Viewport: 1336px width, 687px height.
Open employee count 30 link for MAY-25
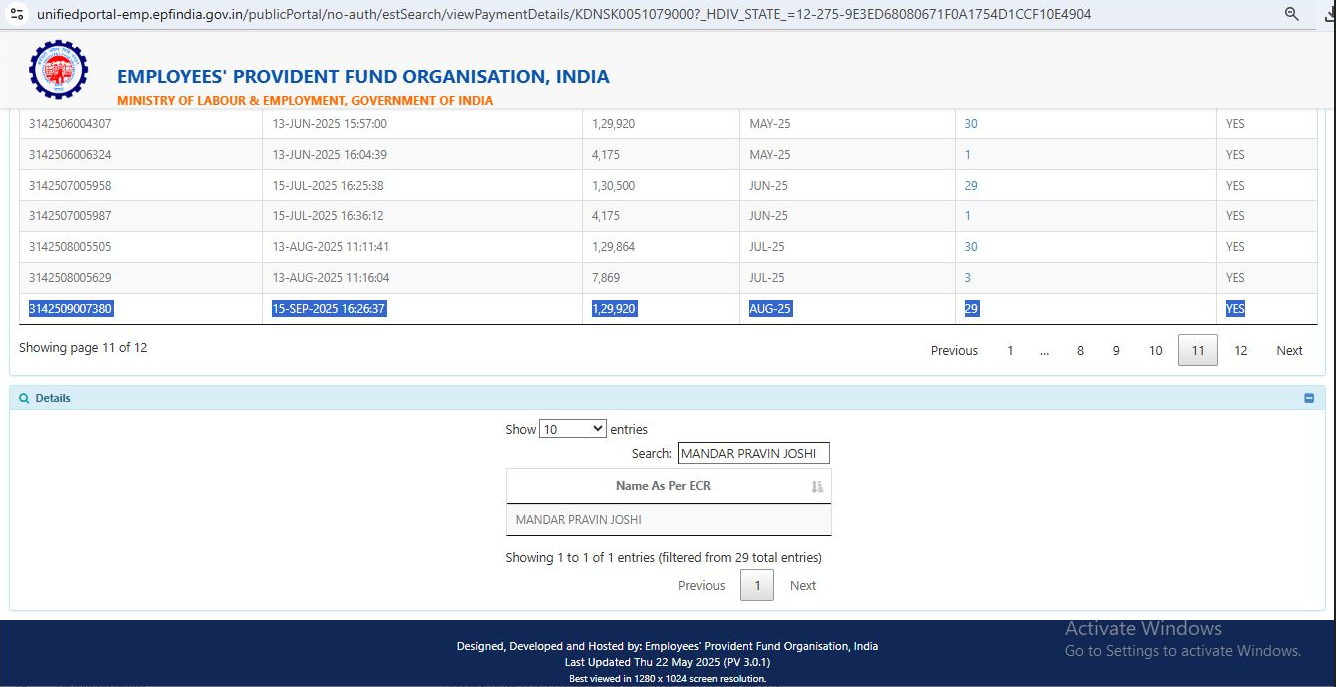pos(971,124)
